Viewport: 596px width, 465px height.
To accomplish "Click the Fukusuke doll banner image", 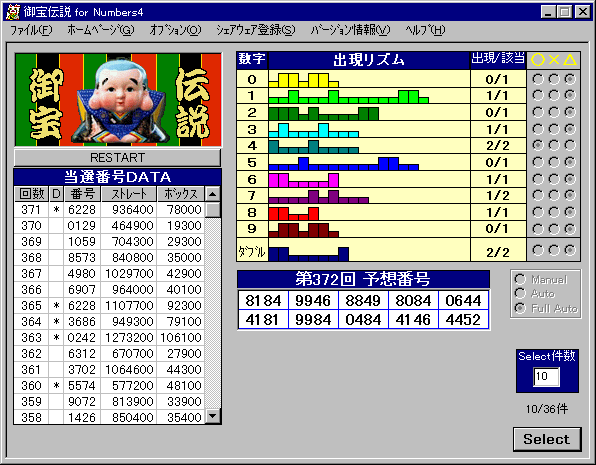I will pyautogui.click(x=118, y=100).
